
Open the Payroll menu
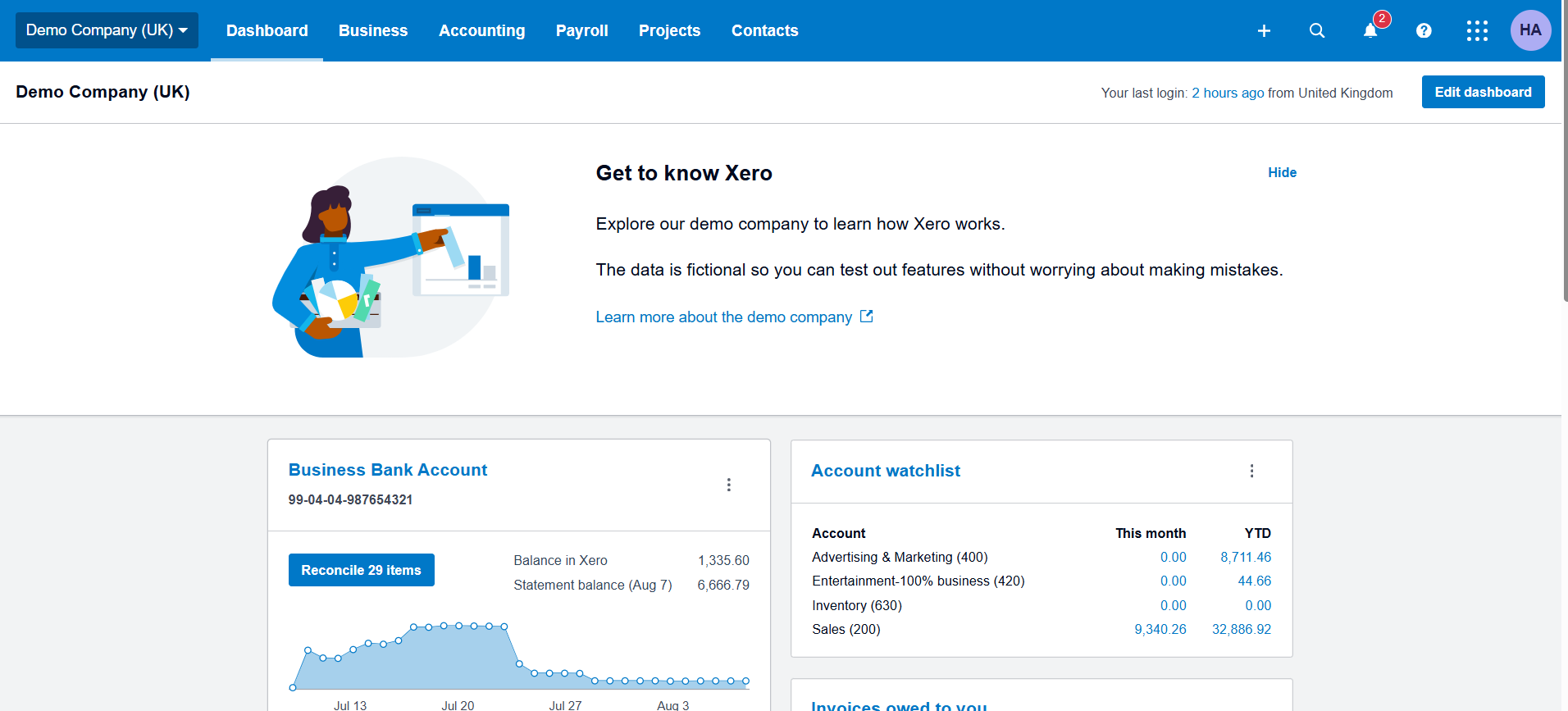tap(582, 30)
